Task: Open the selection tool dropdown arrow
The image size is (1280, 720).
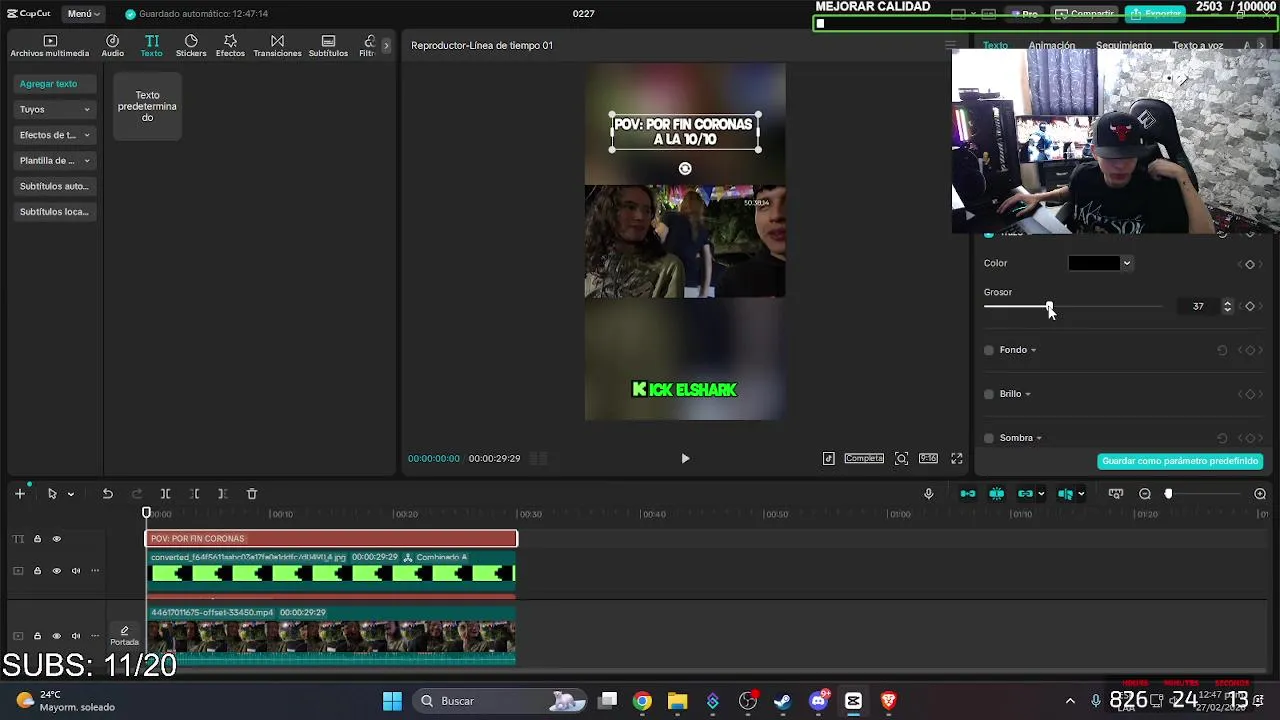Action: (x=70, y=495)
